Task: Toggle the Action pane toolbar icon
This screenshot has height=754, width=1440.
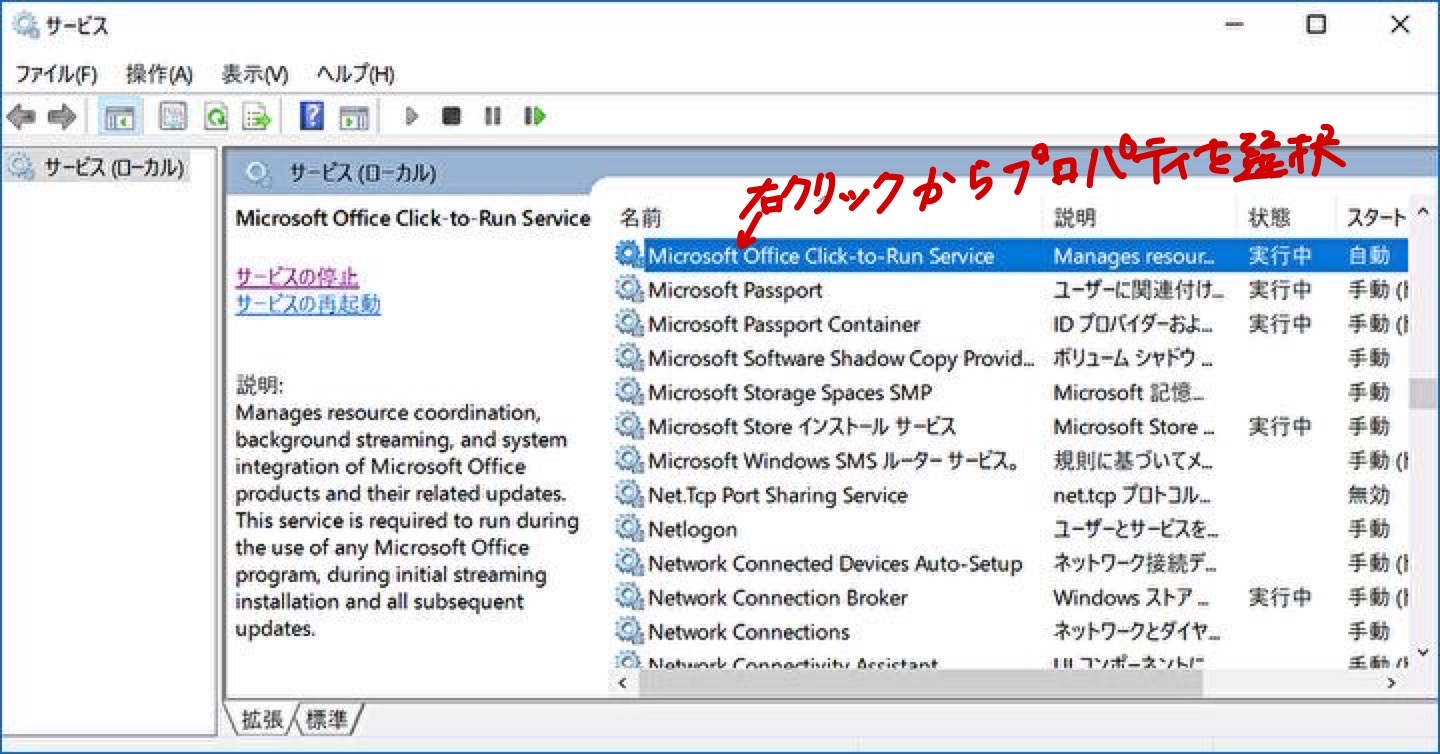Action: [x=354, y=117]
